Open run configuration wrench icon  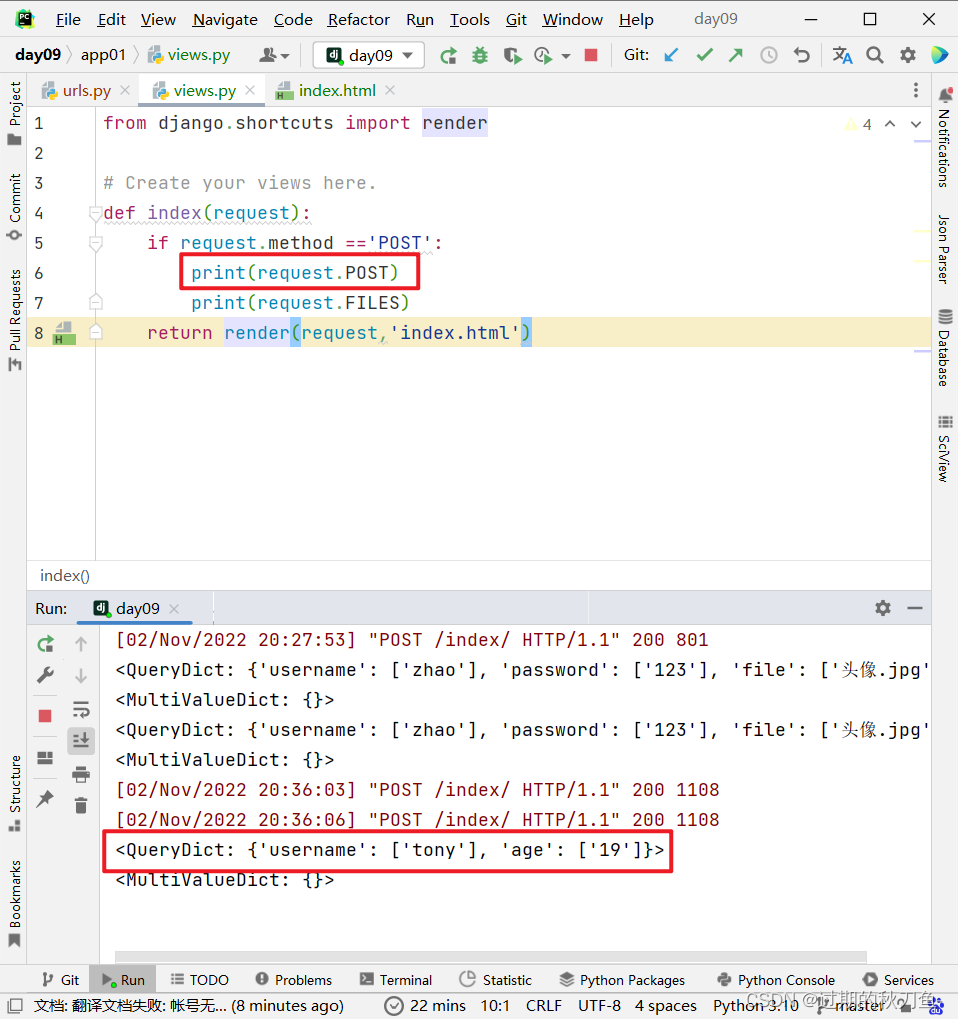coord(45,676)
